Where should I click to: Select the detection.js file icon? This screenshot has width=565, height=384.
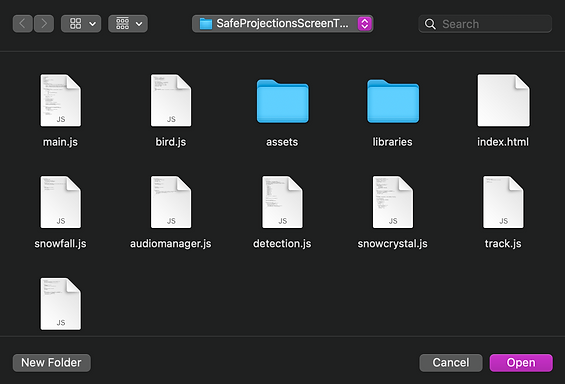[x=282, y=202]
